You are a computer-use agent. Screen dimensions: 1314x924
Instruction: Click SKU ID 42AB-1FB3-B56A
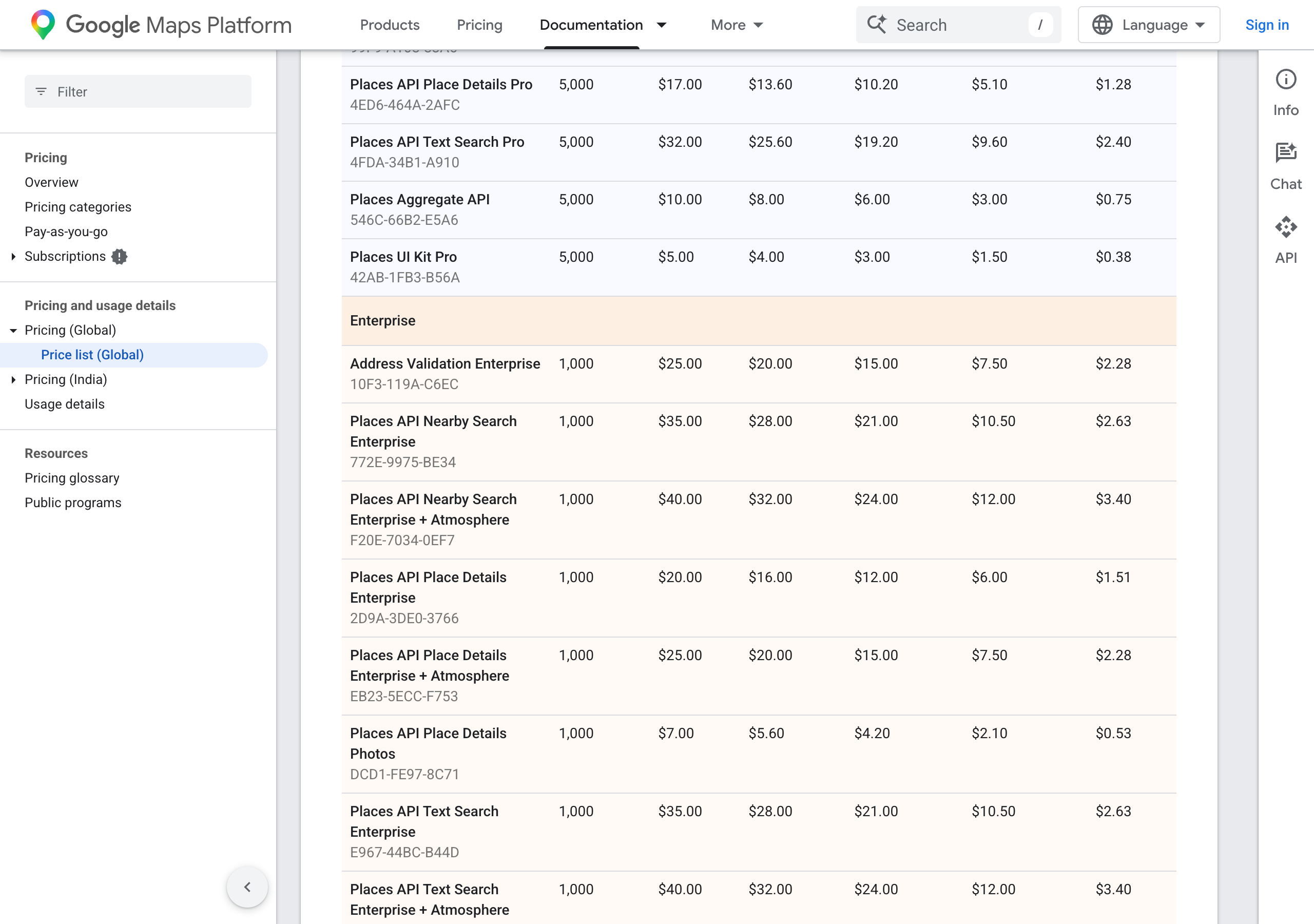pyautogui.click(x=405, y=278)
